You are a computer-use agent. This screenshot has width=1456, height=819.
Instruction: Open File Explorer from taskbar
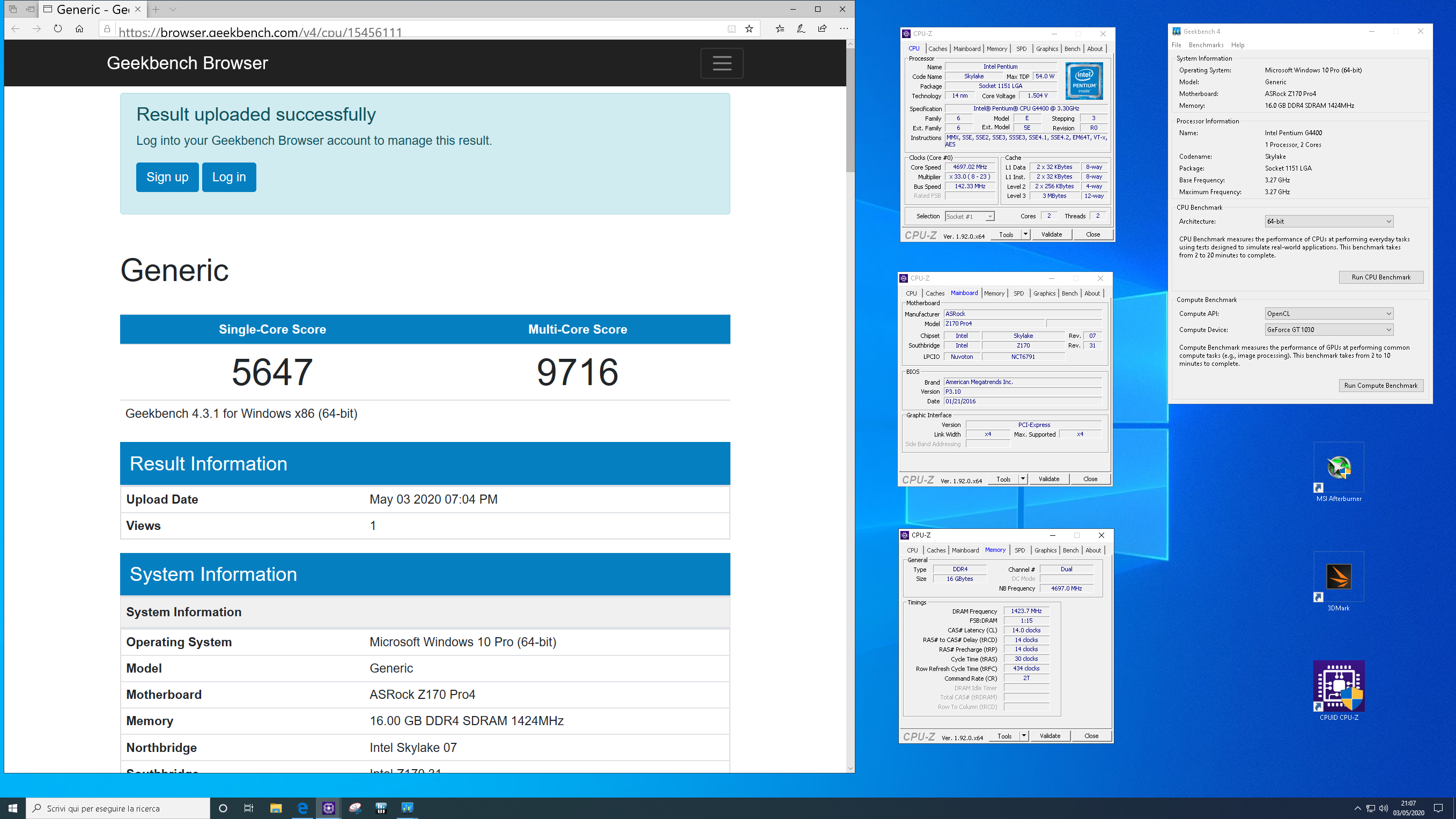click(x=276, y=808)
